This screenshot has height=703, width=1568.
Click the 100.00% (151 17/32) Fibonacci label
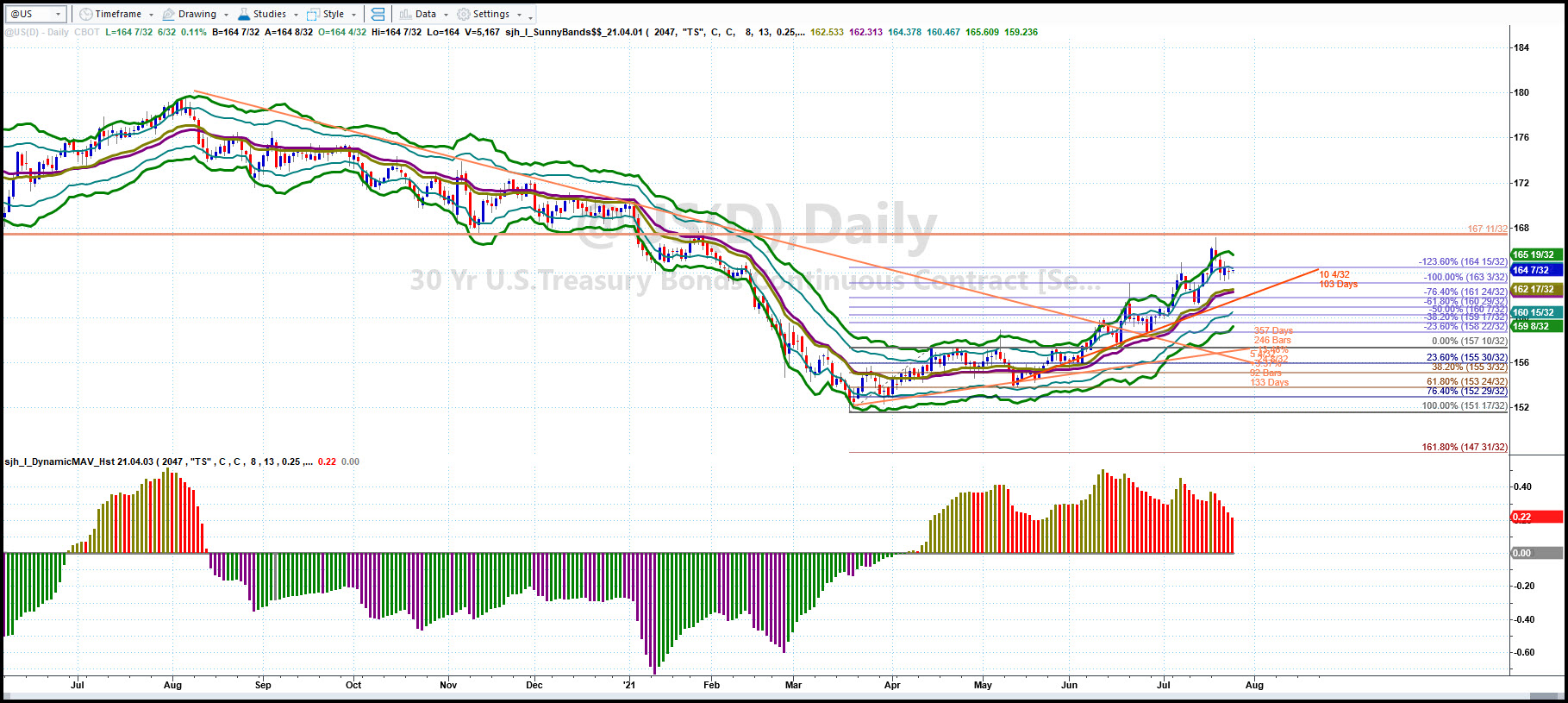pyautogui.click(x=1465, y=405)
